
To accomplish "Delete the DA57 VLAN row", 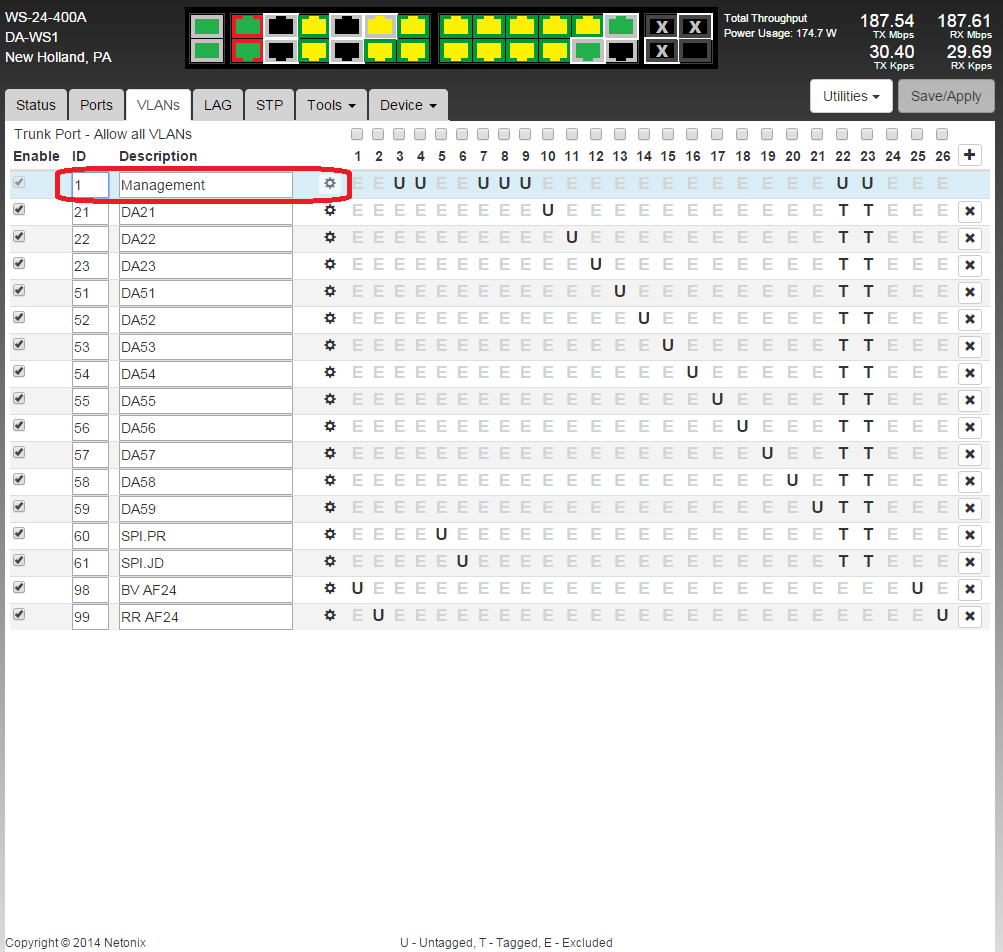I will click(970, 454).
